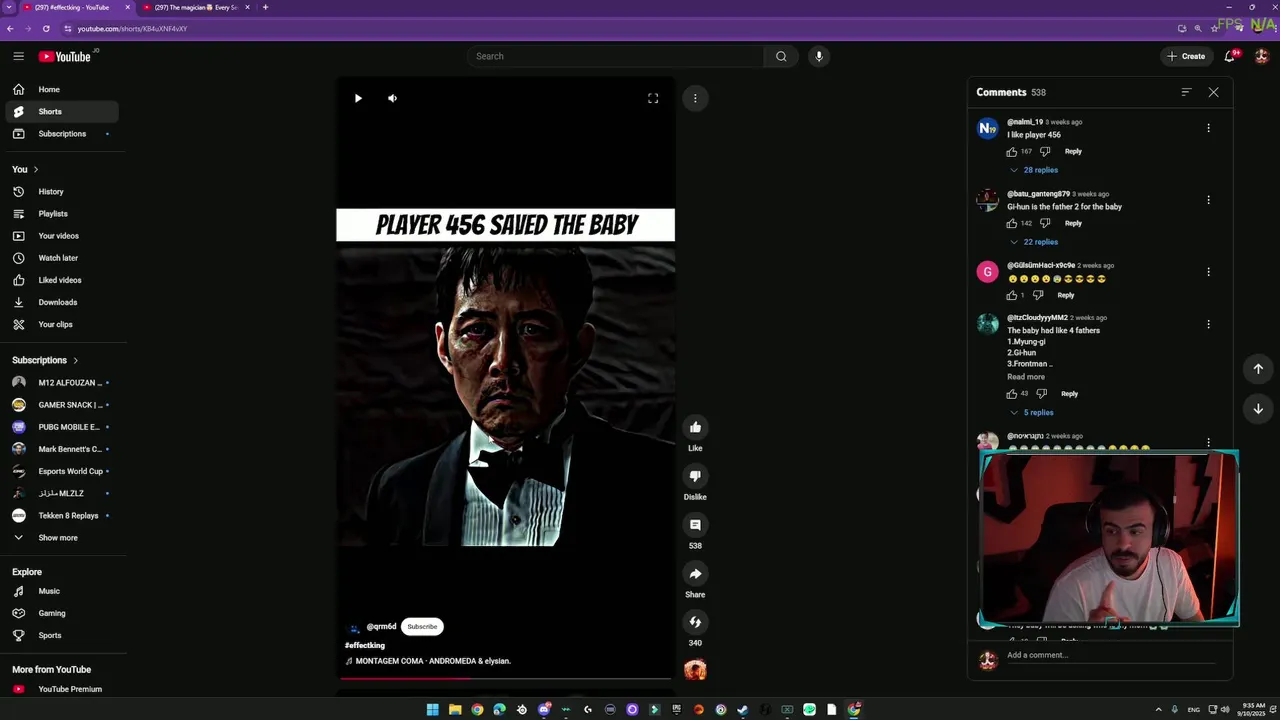The width and height of the screenshot is (1280, 720).
Task: Go to Home in the sidebar
Action: (x=60, y=89)
